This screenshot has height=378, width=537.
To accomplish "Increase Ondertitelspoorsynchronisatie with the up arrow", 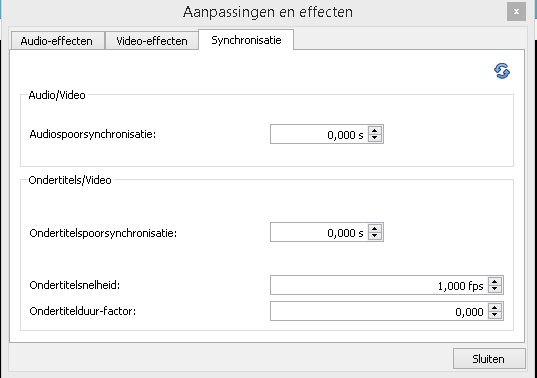I will click(x=375, y=228).
